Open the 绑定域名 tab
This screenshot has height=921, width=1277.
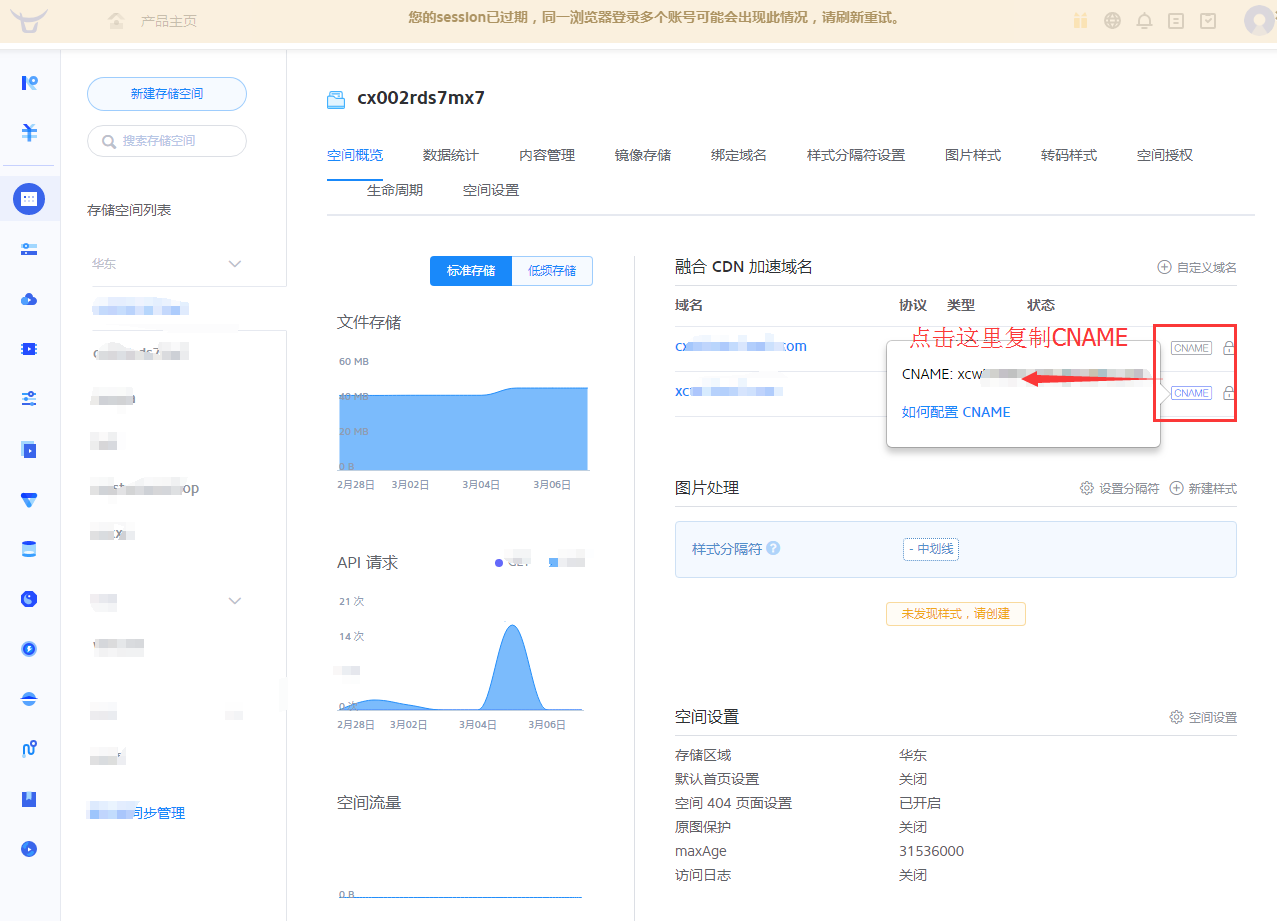pyautogui.click(x=739, y=155)
